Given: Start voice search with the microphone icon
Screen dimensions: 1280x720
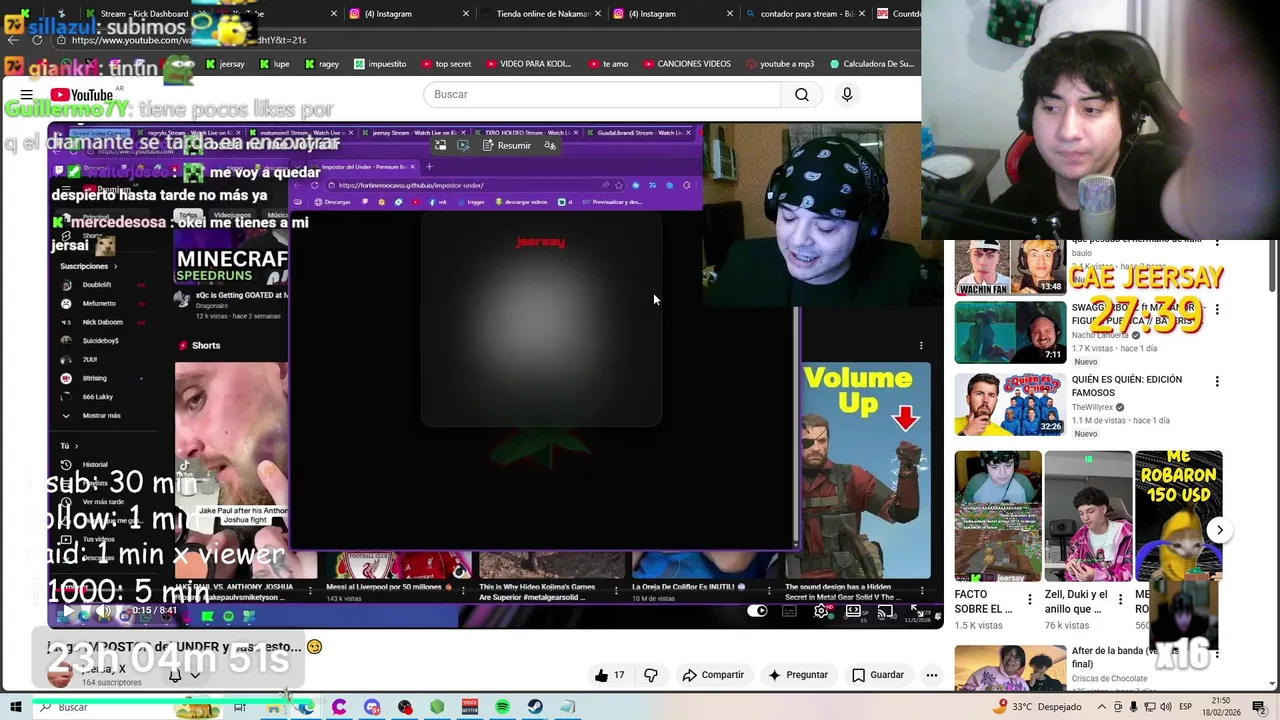Looking at the screenshot, I should pyautogui.click(x=847, y=94).
